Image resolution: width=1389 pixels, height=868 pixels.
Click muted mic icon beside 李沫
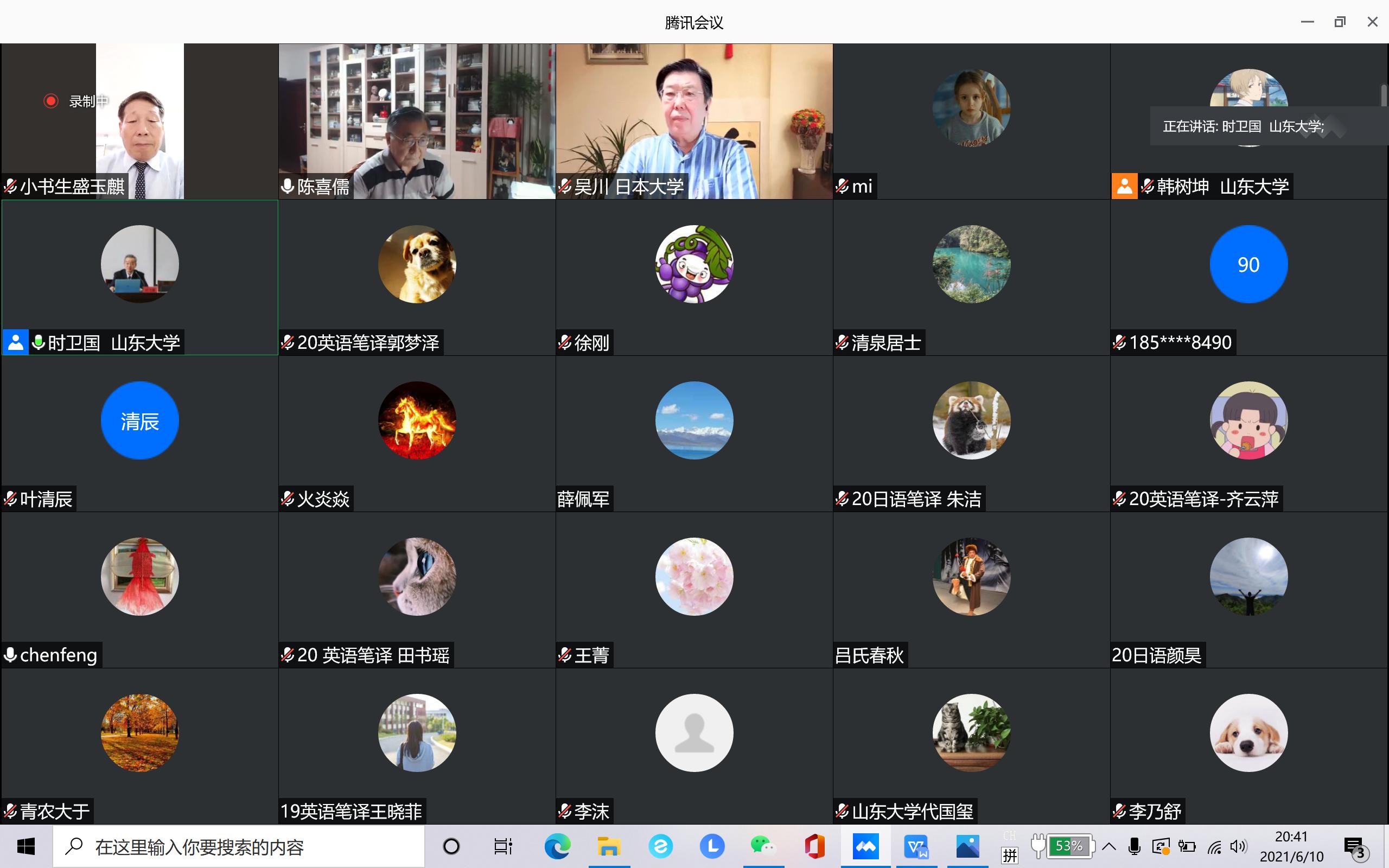tap(565, 811)
